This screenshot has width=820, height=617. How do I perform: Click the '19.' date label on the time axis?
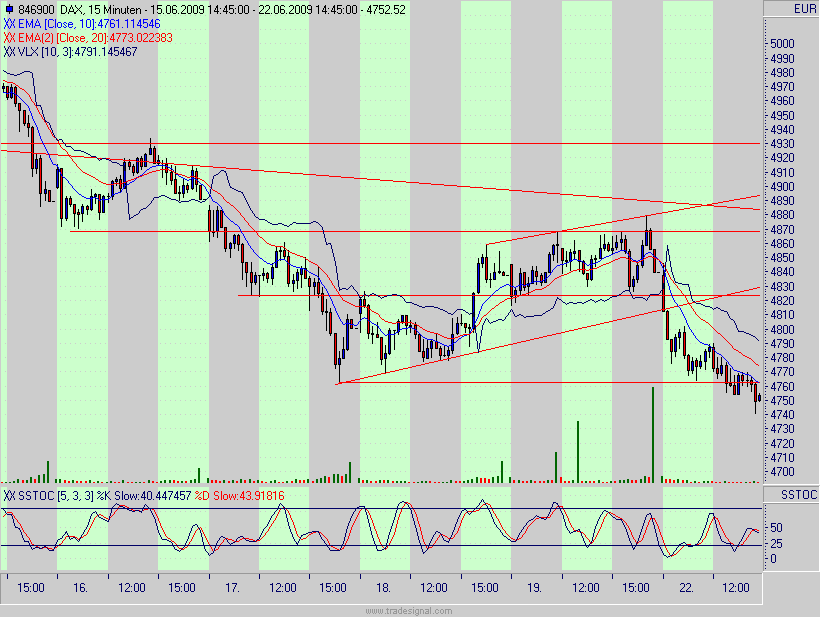pyautogui.click(x=534, y=588)
